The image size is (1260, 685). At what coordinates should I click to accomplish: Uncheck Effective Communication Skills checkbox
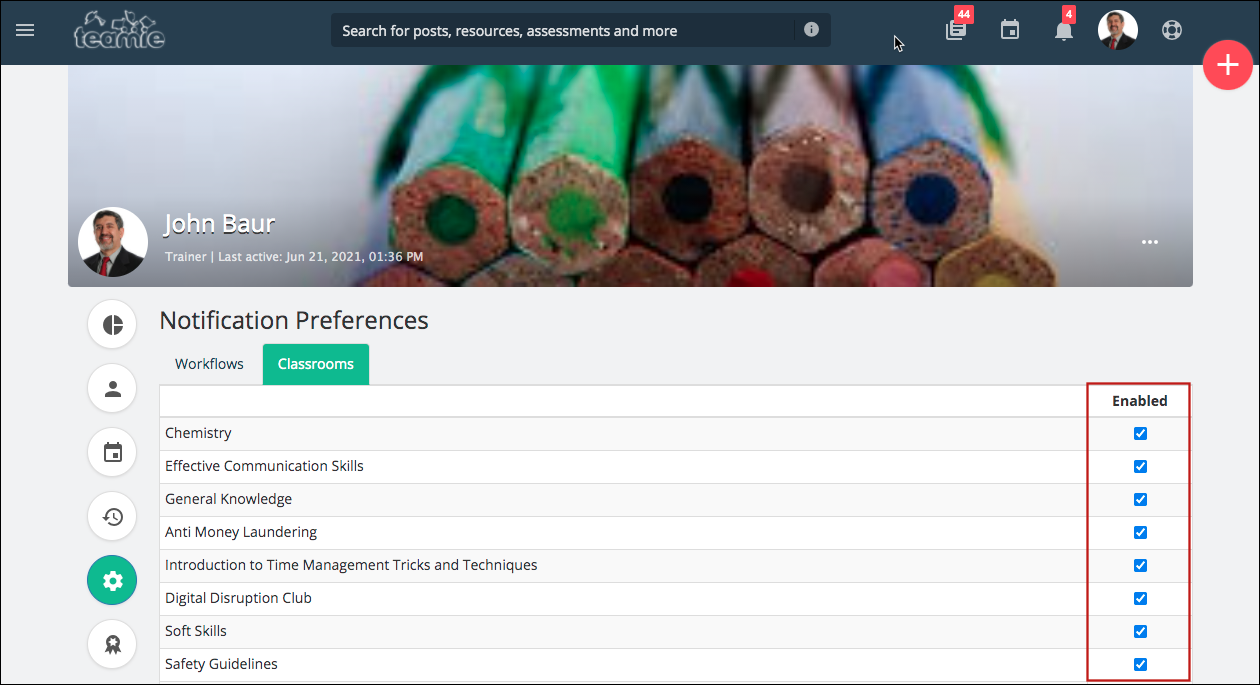1140,467
